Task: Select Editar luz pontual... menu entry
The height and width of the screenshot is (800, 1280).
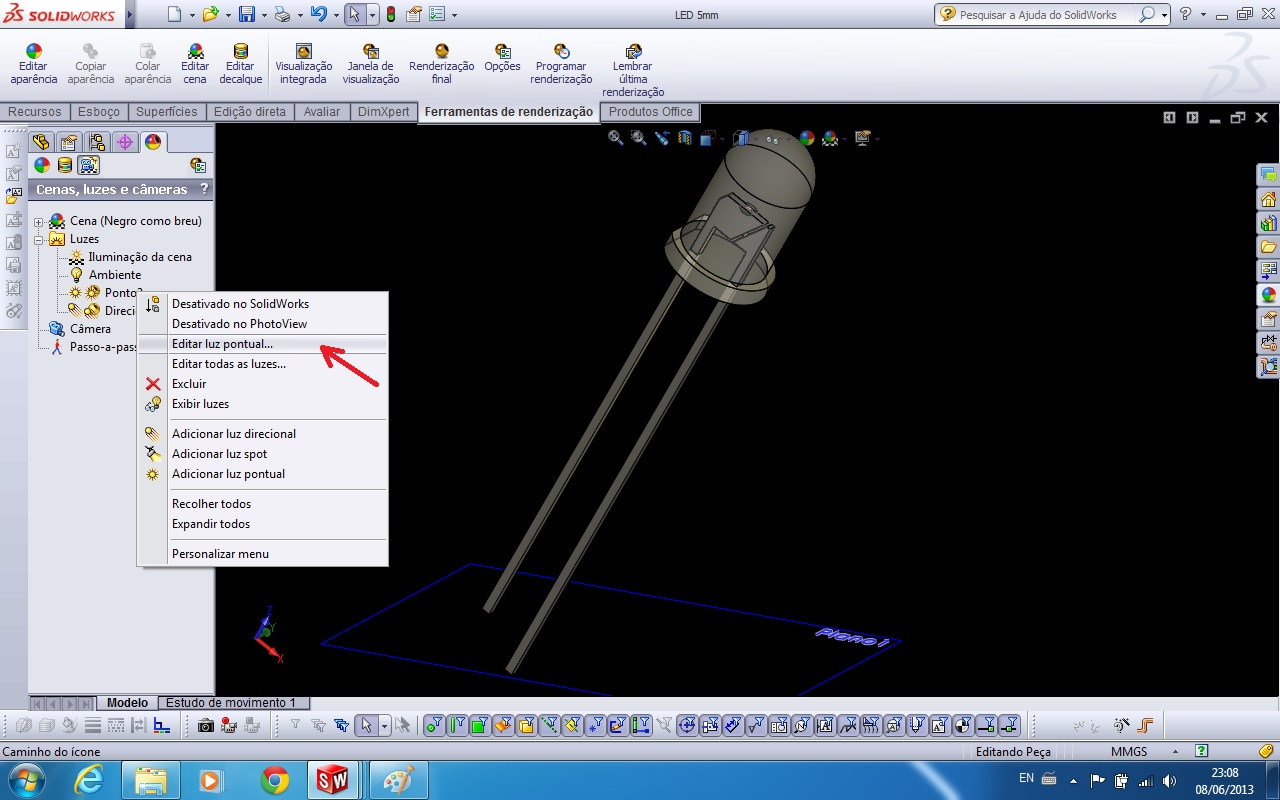Action: [222, 344]
